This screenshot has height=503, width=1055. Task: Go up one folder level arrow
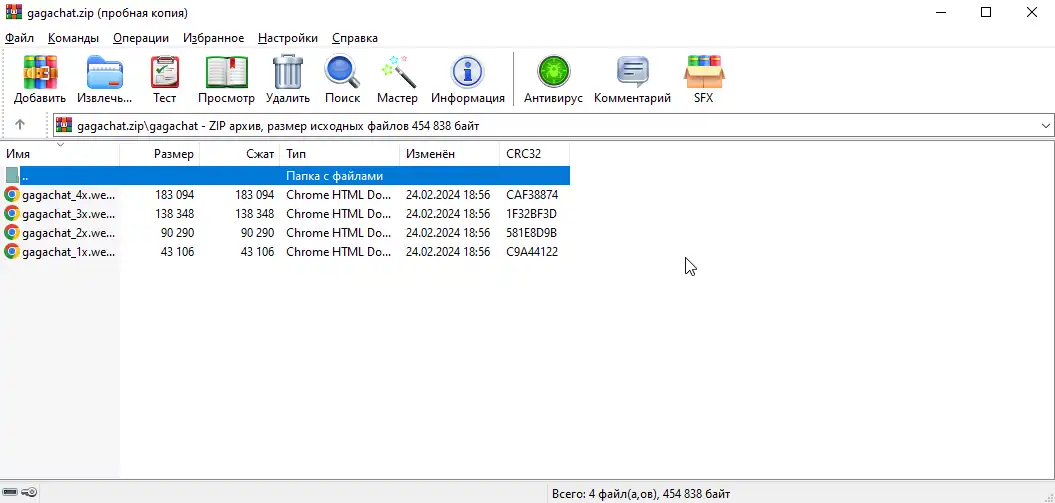click(20, 125)
